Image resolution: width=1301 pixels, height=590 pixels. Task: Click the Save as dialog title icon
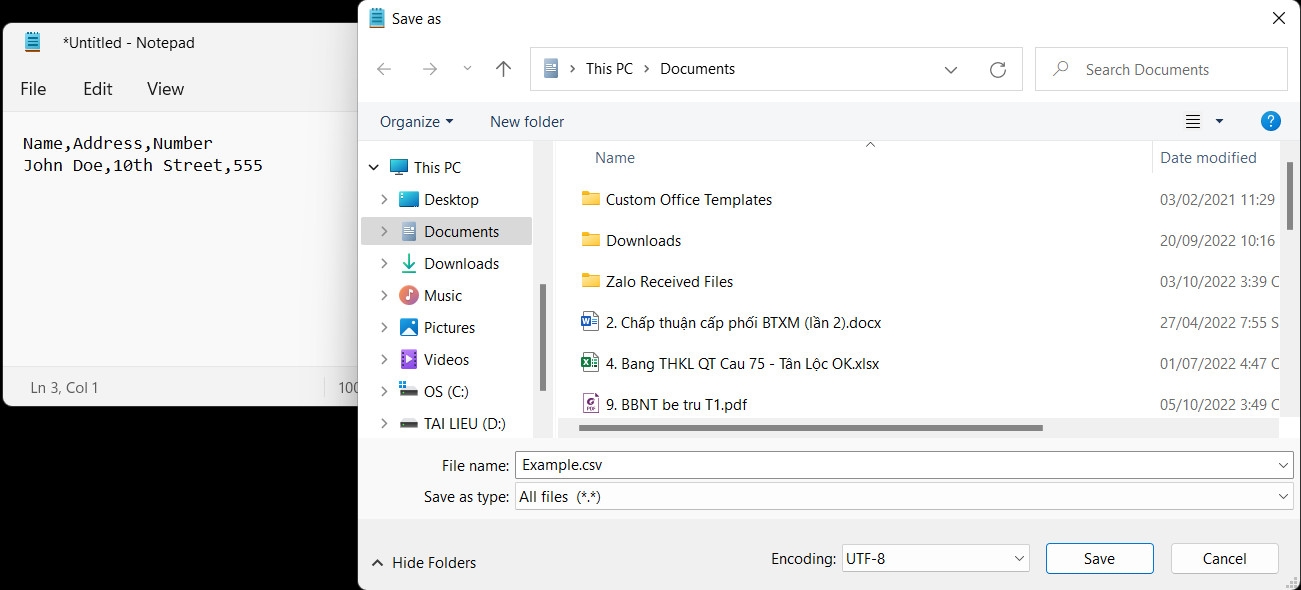[376, 18]
